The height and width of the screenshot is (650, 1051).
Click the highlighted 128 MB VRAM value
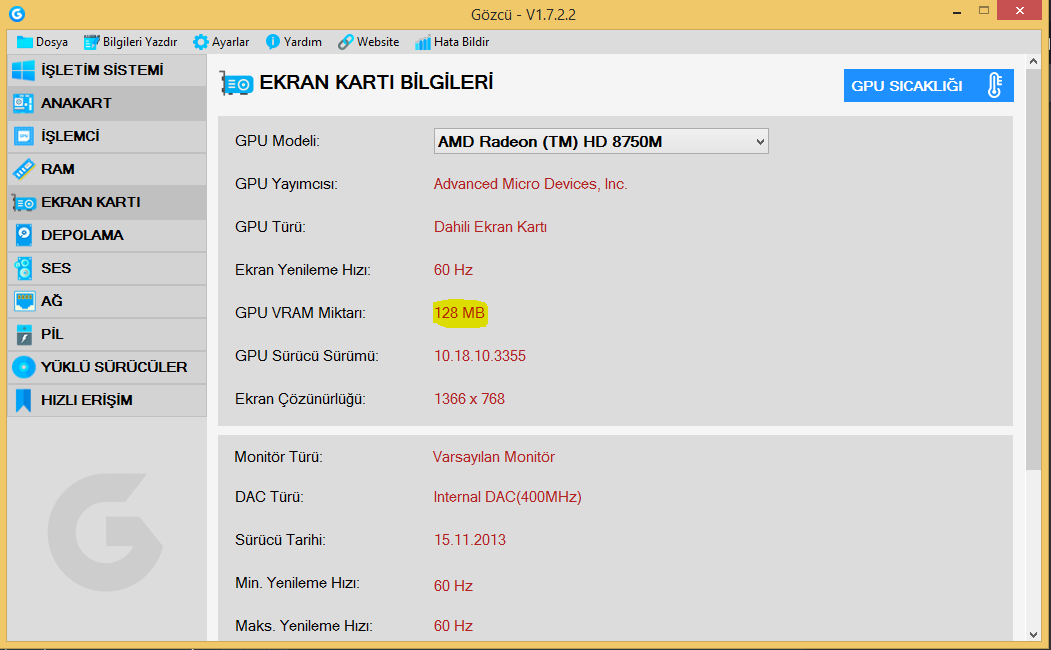click(x=459, y=313)
